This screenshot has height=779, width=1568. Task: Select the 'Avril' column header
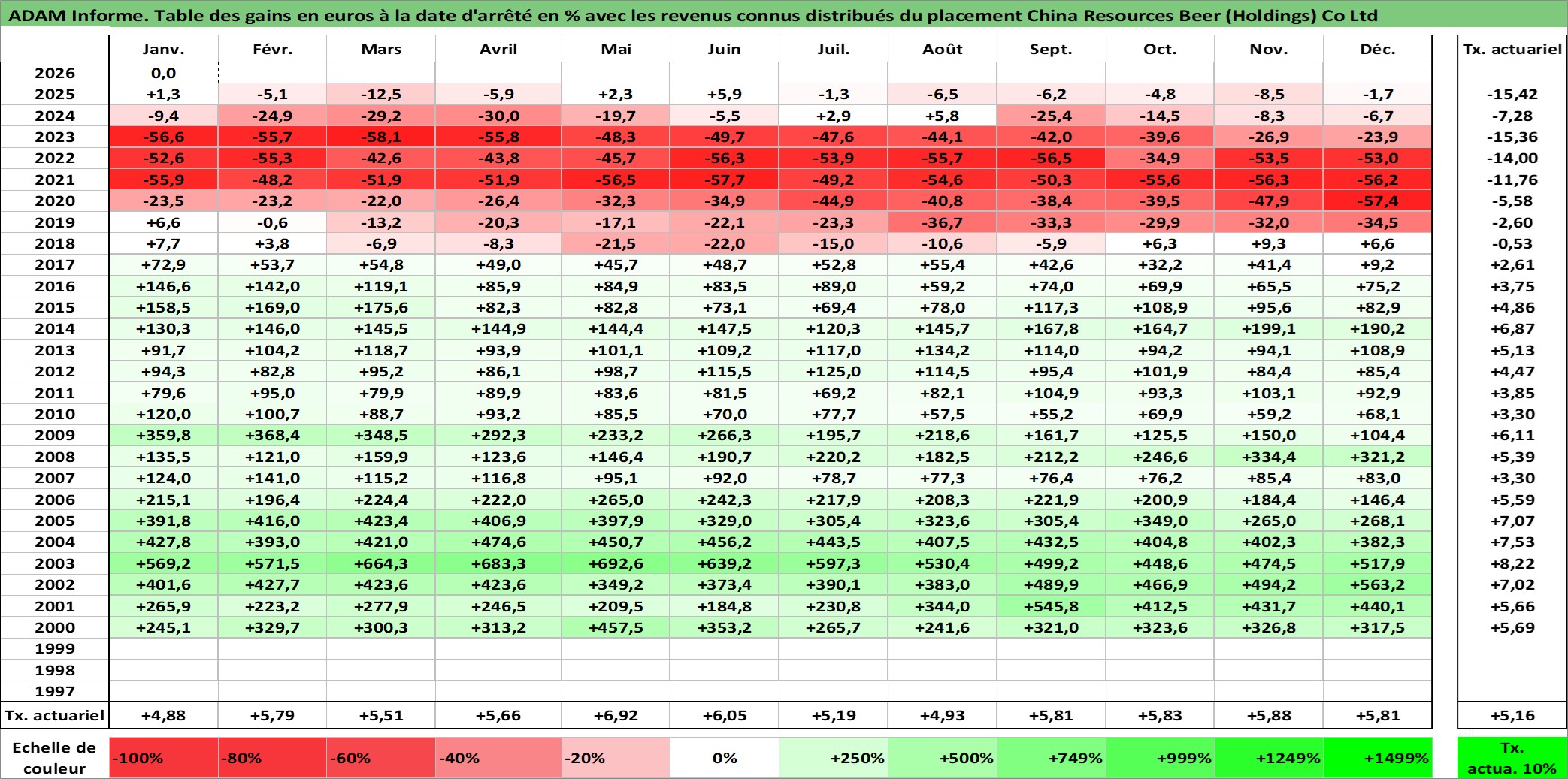(498, 49)
